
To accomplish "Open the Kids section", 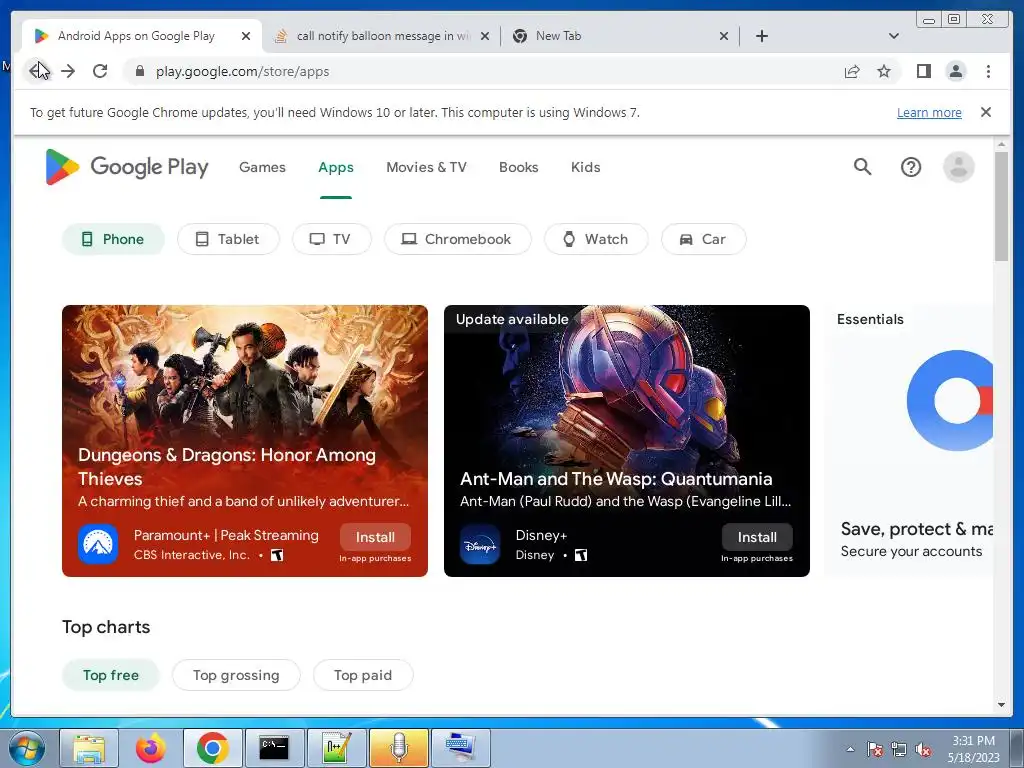I will (x=585, y=167).
